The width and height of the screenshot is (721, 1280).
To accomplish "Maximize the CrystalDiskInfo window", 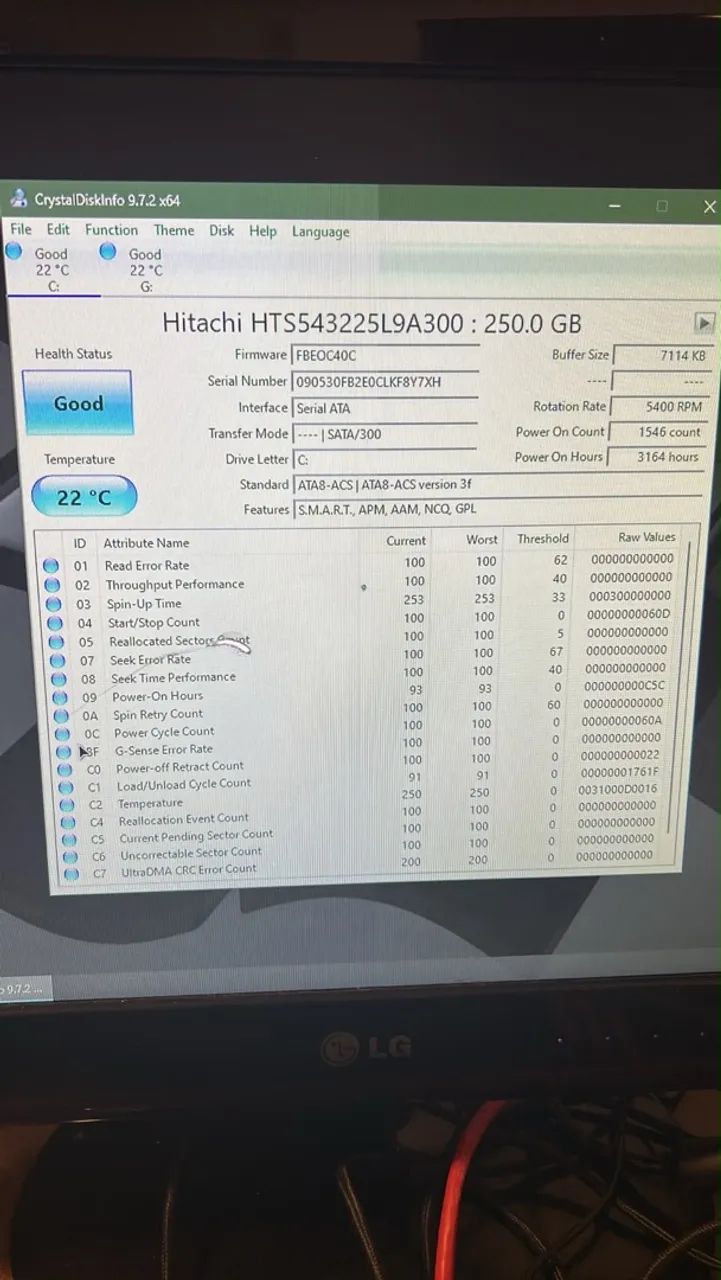I will point(661,206).
